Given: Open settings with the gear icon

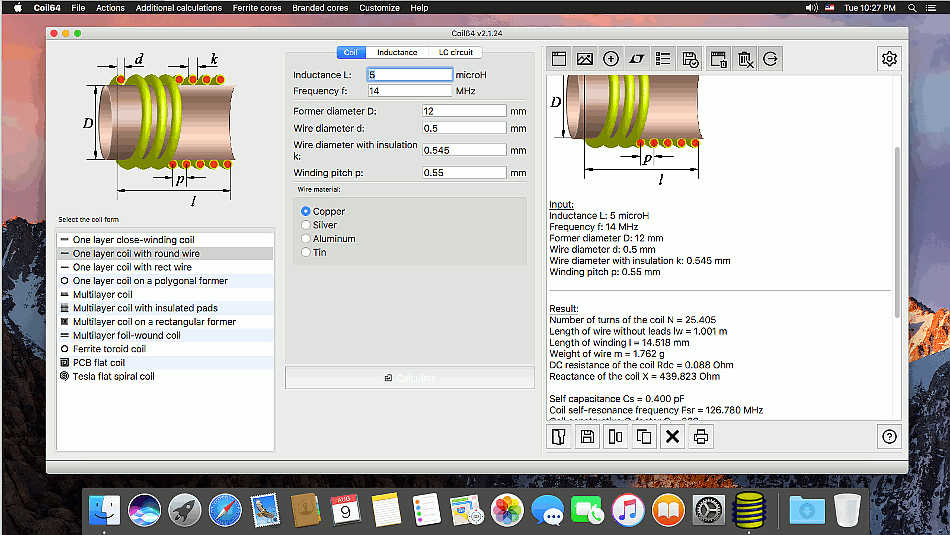Looking at the screenshot, I should coord(889,59).
